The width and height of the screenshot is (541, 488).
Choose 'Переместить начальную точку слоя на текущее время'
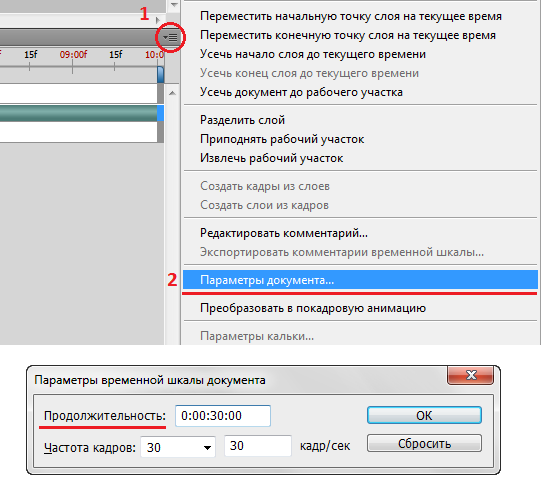point(351,16)
